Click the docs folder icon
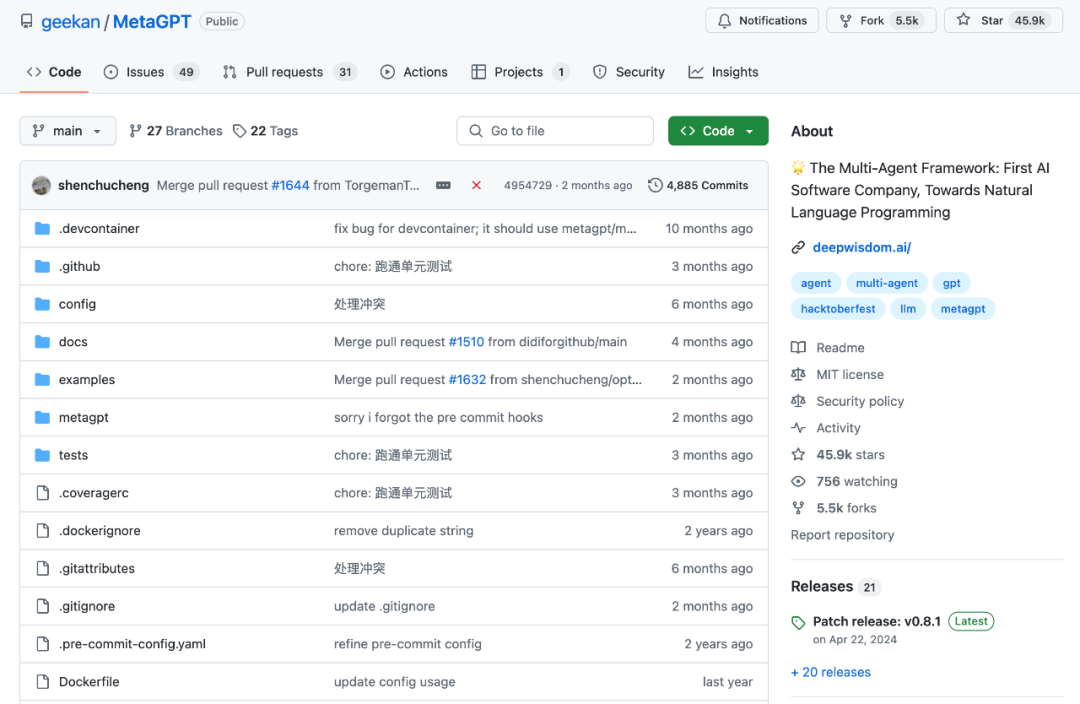This screenshot has width=1080, height=704. [43, 342]
